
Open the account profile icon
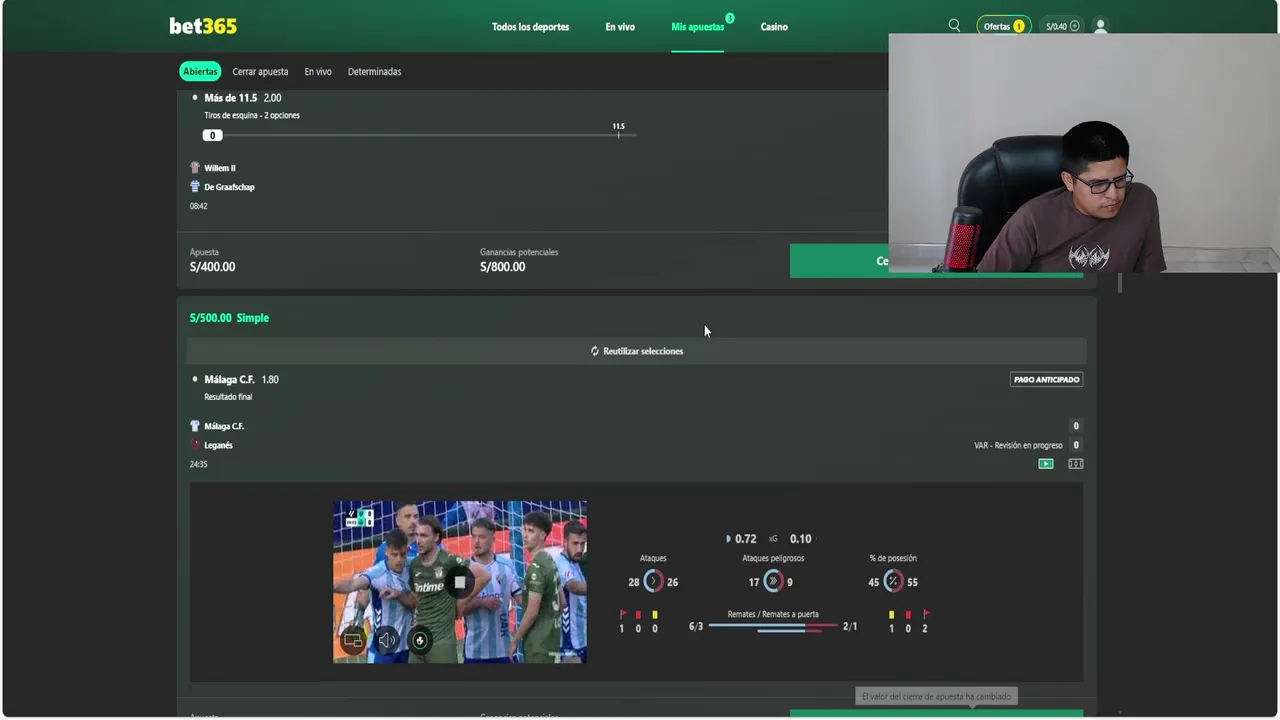(1100, 26)
